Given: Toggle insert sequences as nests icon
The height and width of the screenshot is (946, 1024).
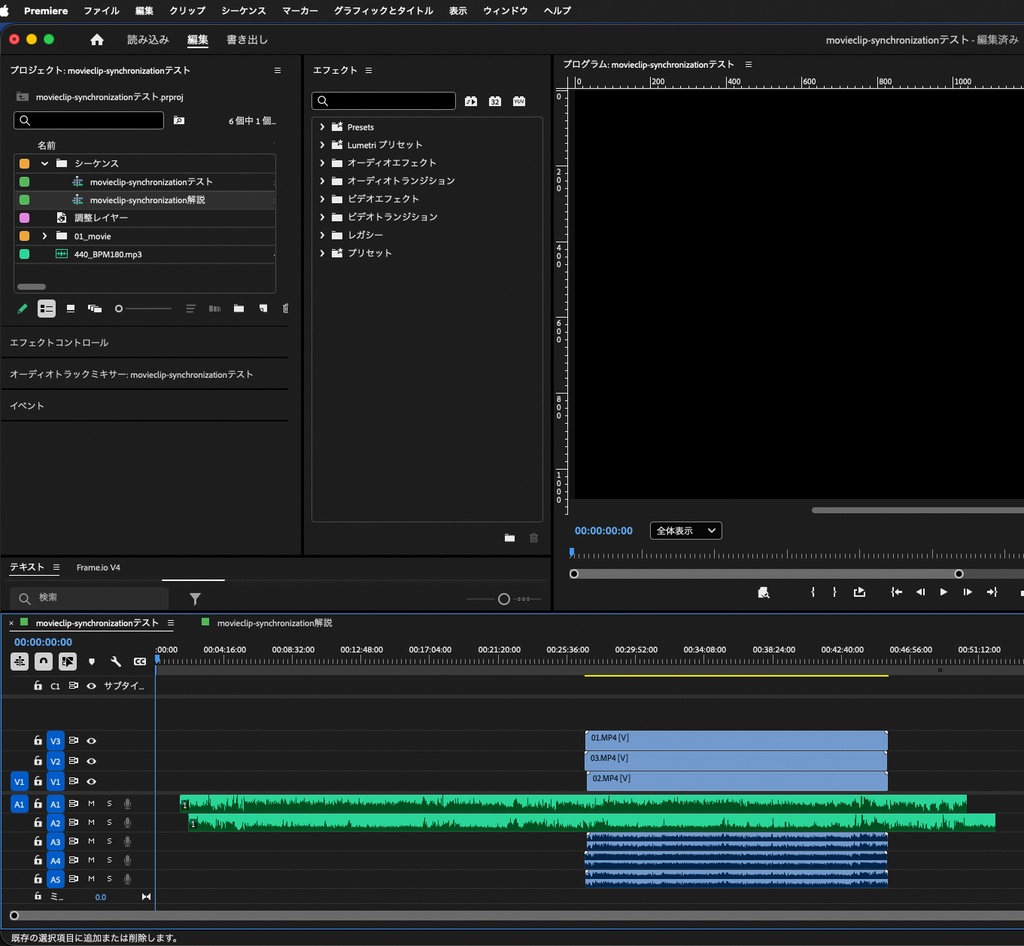Looking at the screenshot, I should coord(20,661).
